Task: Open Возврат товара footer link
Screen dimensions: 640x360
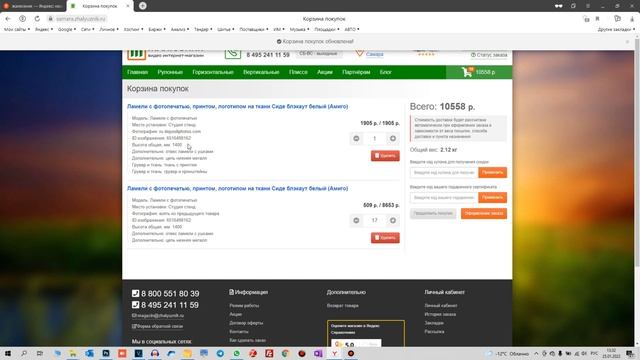Action: 342,306
